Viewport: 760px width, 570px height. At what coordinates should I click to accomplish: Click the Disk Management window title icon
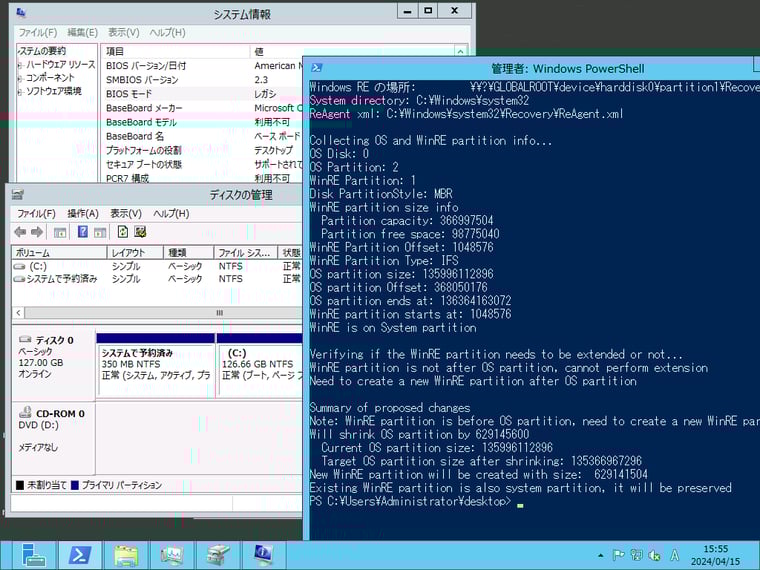tap(18, 195)
